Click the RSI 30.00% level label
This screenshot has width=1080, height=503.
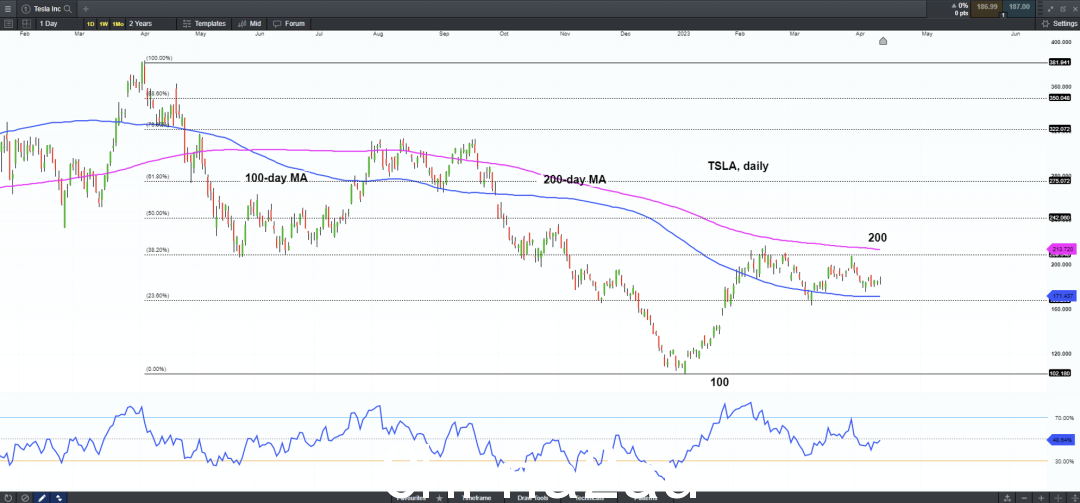click(1063, 461)
